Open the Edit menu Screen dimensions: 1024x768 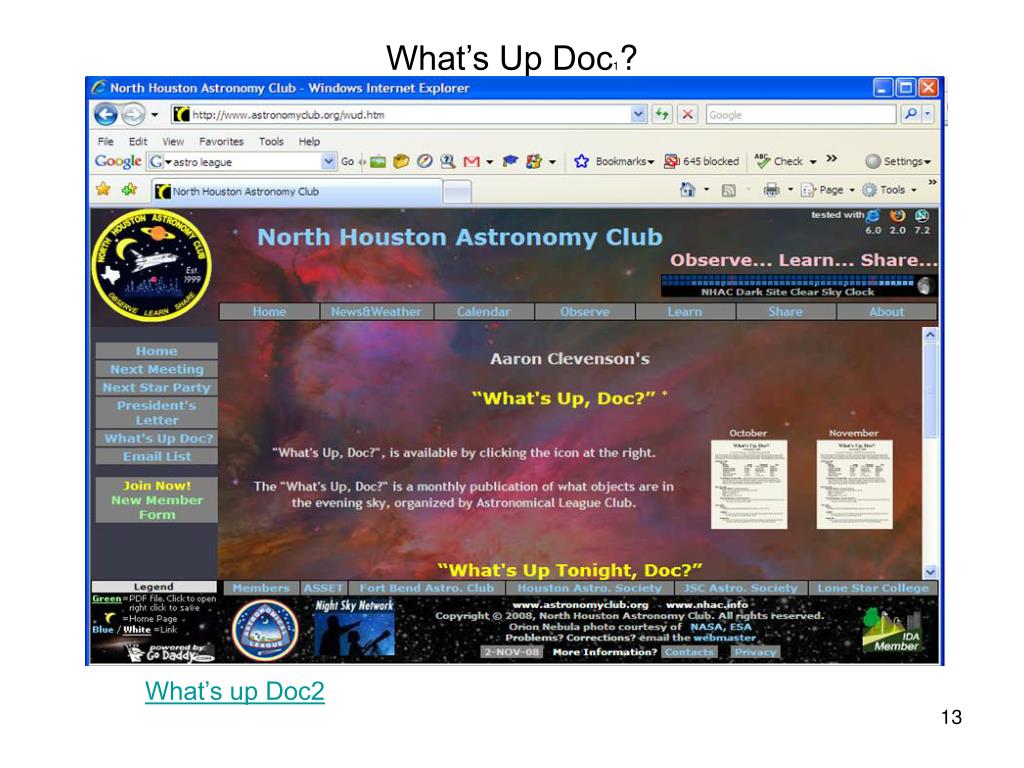(x=138, y=141)
